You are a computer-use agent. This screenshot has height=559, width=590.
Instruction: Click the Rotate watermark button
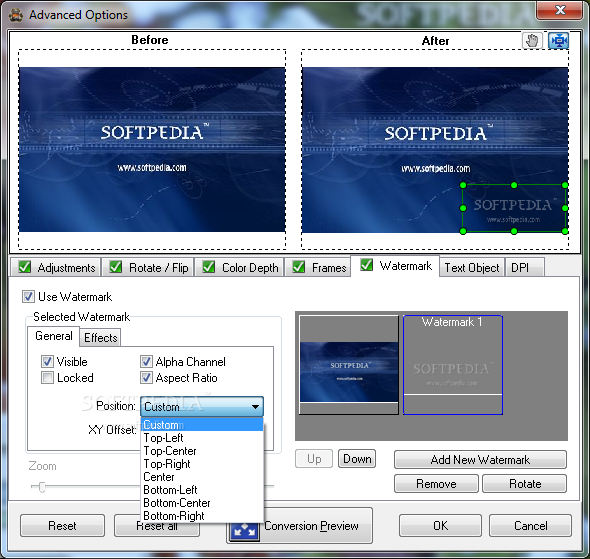525,483
